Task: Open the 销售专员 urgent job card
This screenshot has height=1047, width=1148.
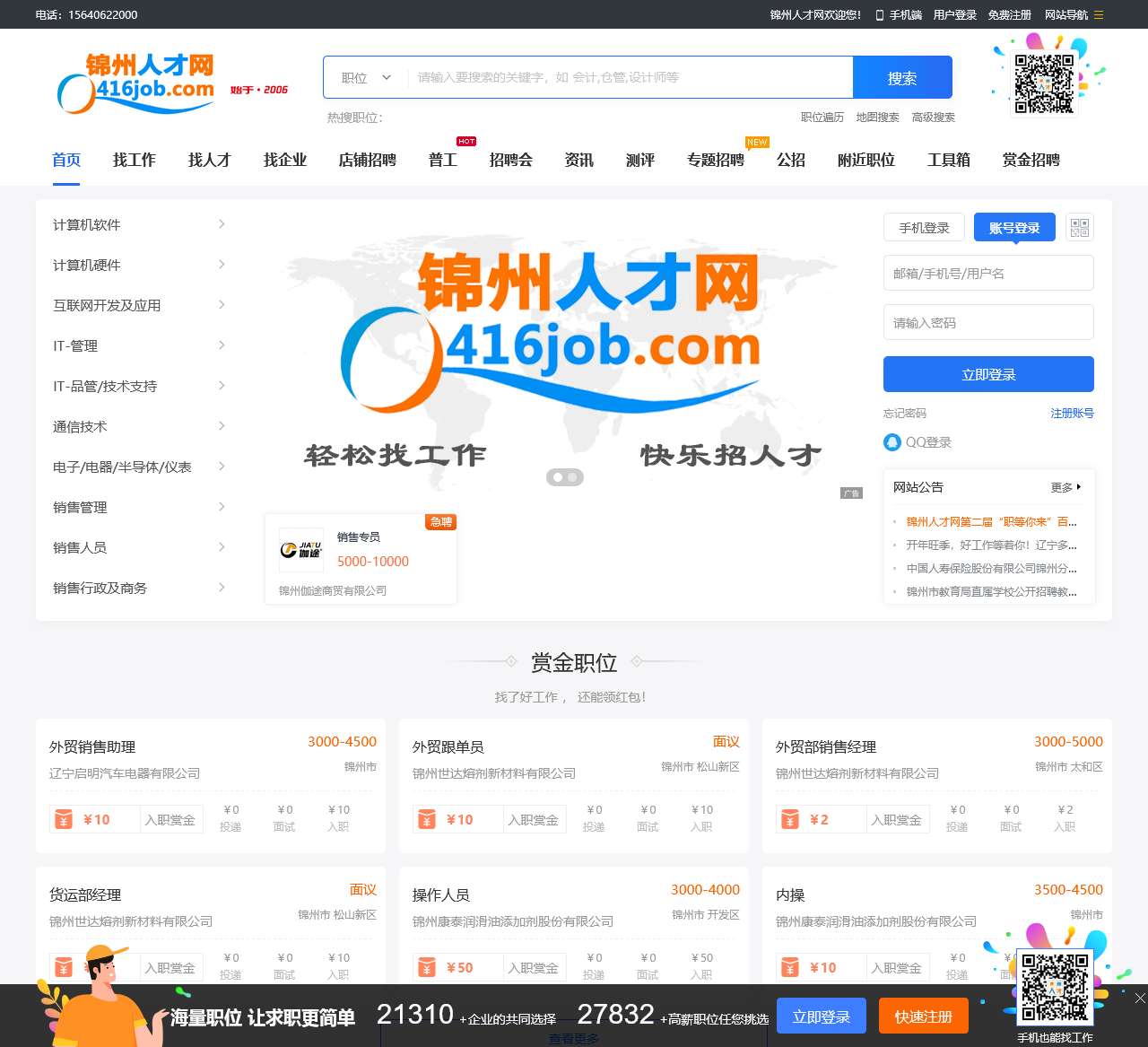Action: pos(361,559)
